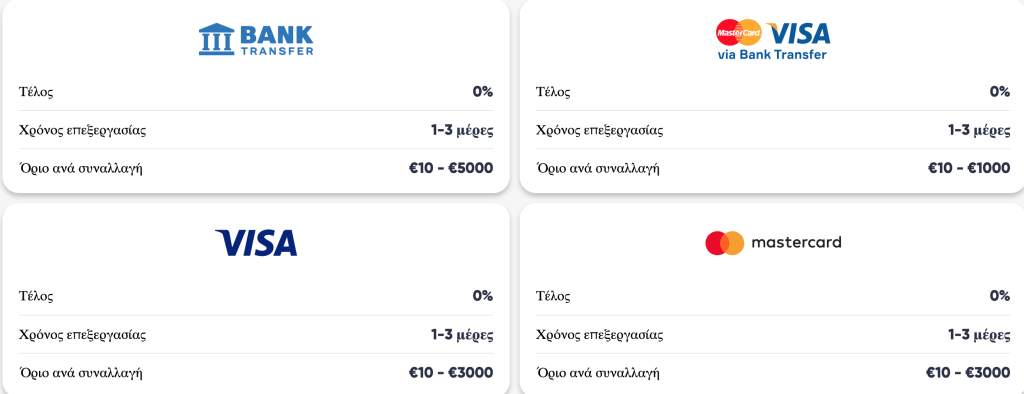Click the VISA card's €10 - €3000 limit
Viewport: 1024px width, 394px height.
click(x=451, y=373)
